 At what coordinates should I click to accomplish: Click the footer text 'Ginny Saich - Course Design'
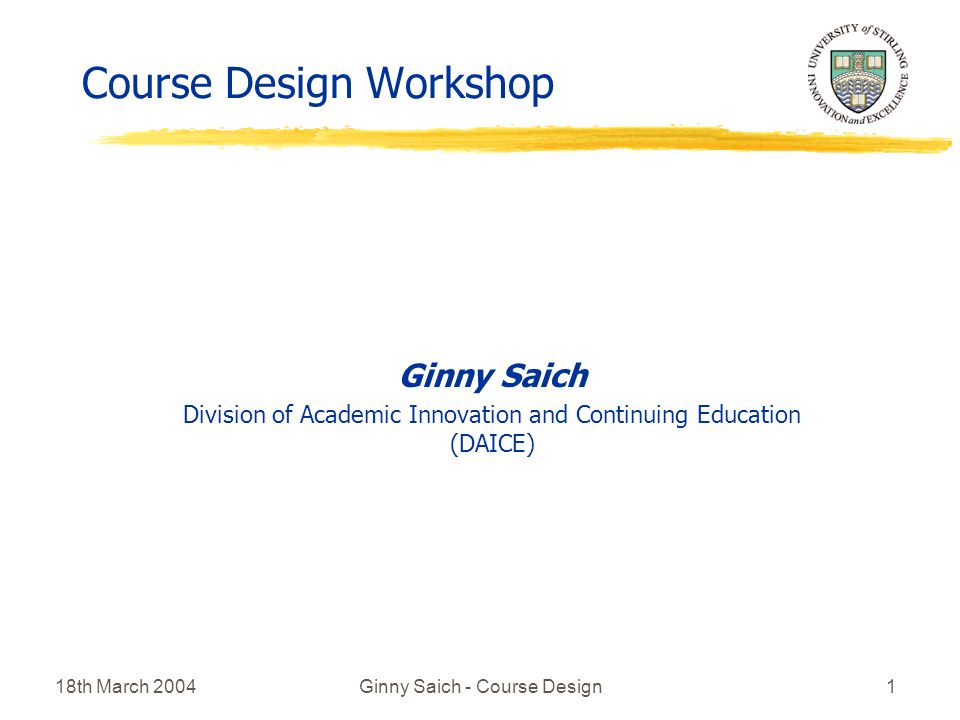tap(480, 687)
